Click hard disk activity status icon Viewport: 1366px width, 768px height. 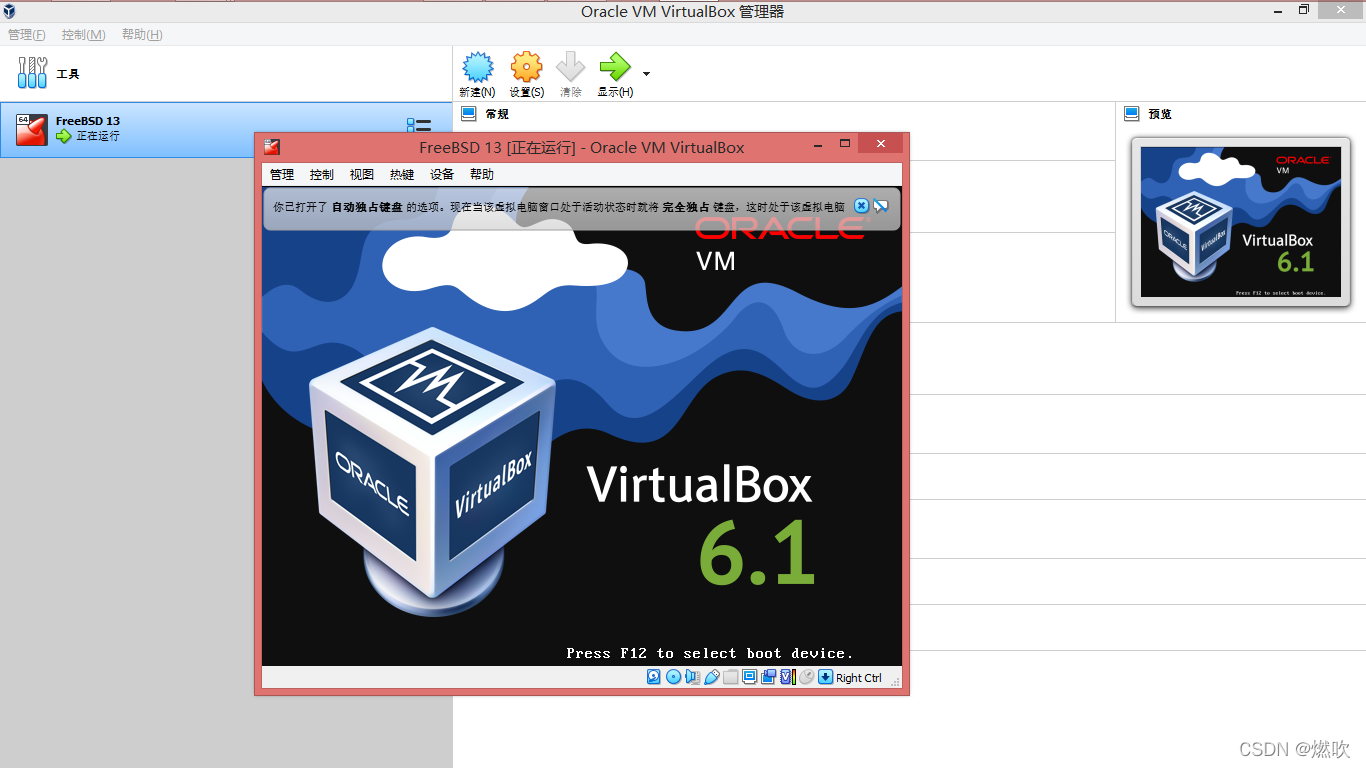tap(653, 677)
